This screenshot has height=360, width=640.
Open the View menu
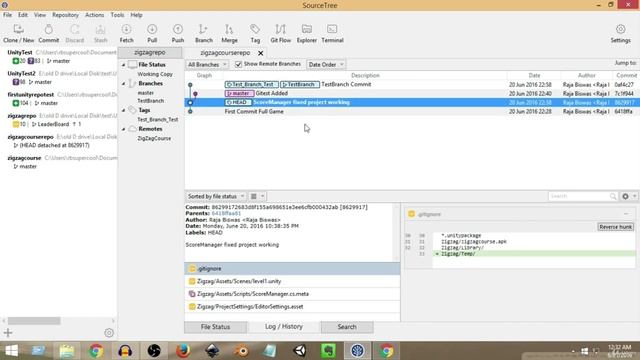tap(40, 15)
